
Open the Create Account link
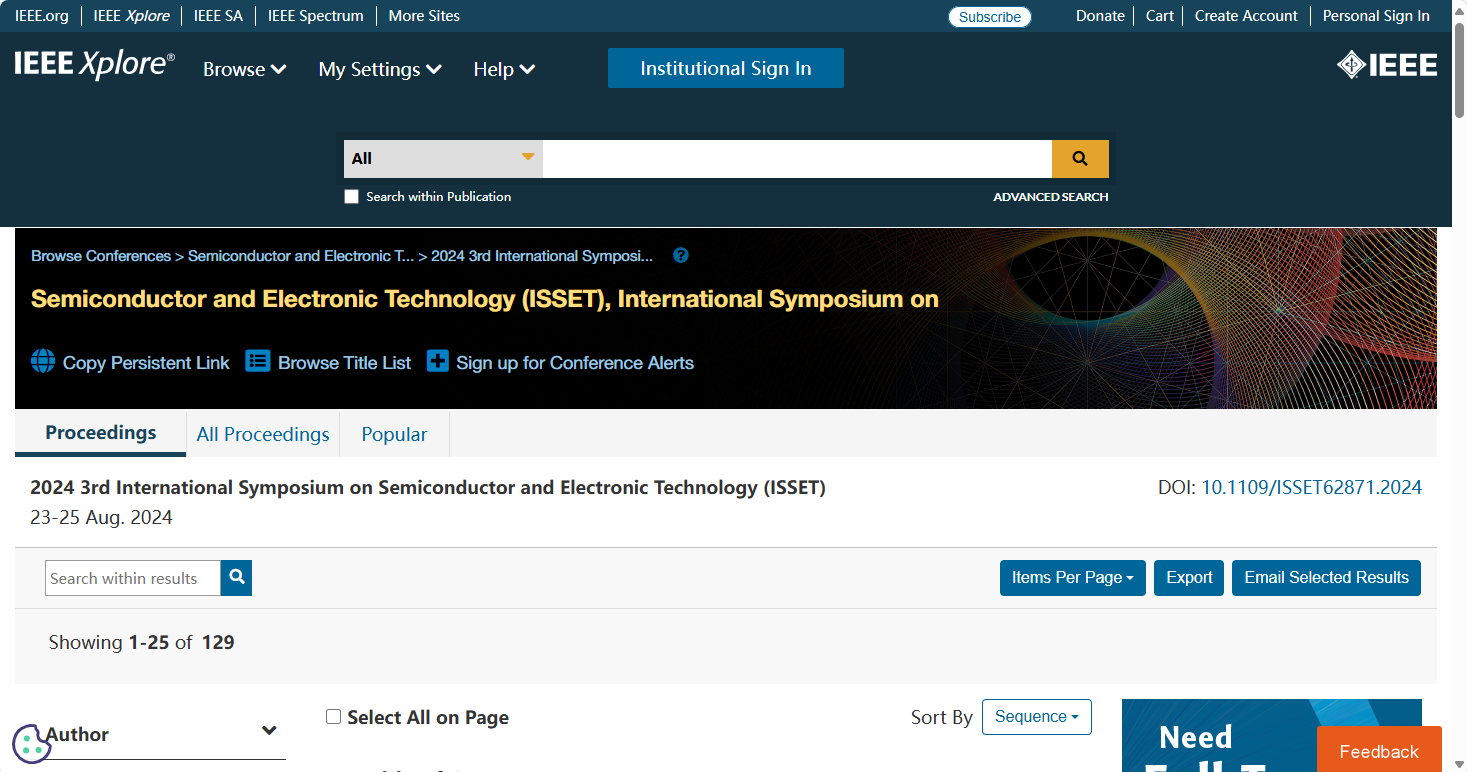(x=1246, y=16)
